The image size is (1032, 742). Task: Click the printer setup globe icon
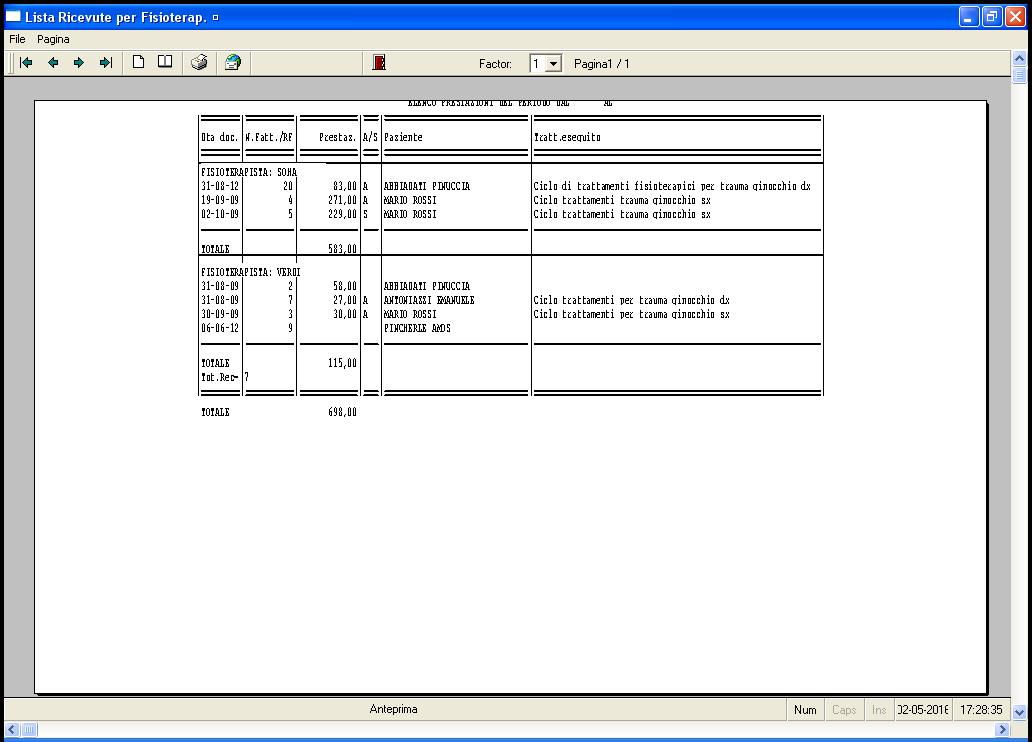(x=233, y=63)
